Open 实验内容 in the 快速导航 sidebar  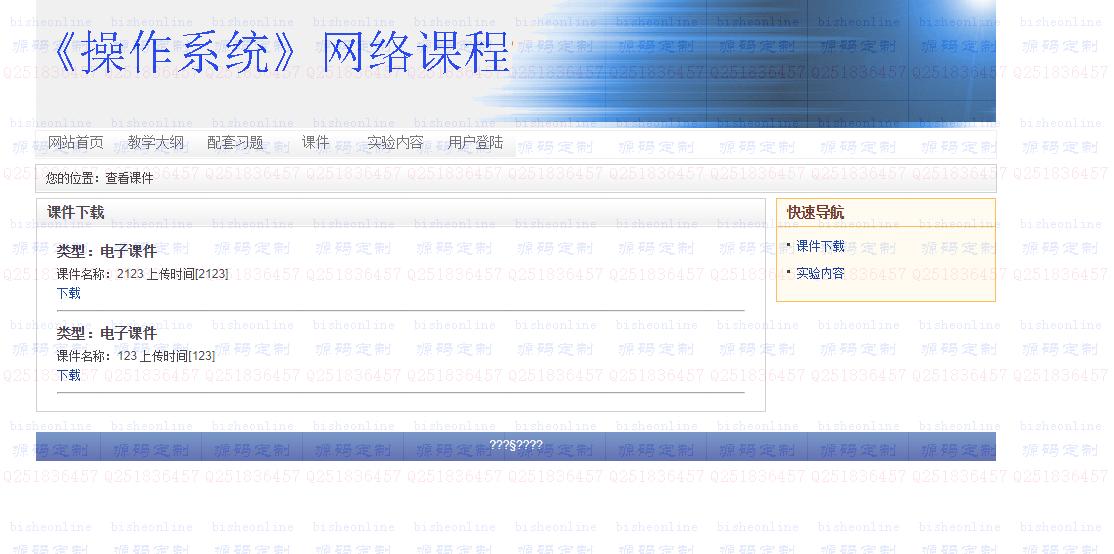pos(820,273)
